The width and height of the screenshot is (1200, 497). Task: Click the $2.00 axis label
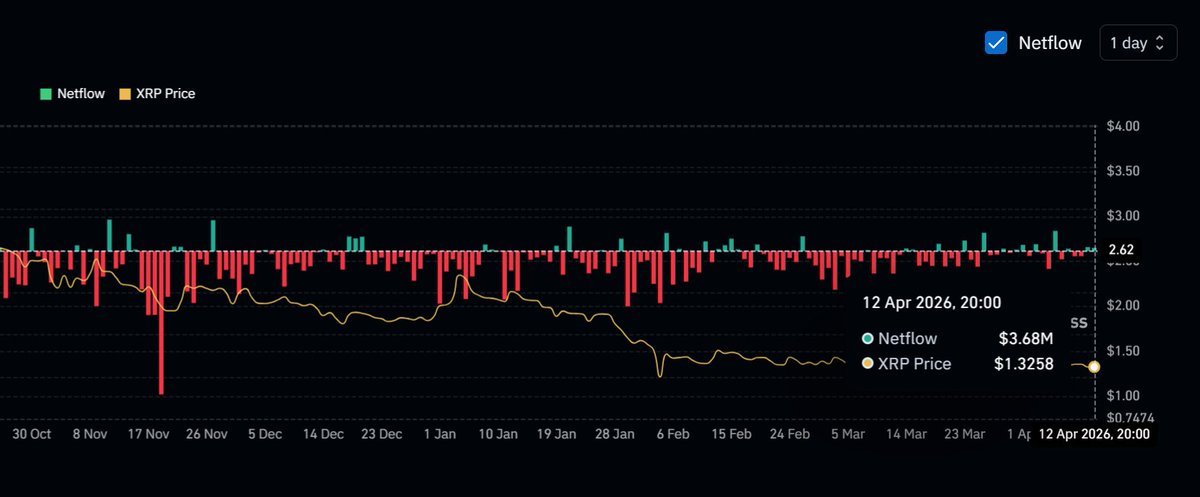(1124, 305)
